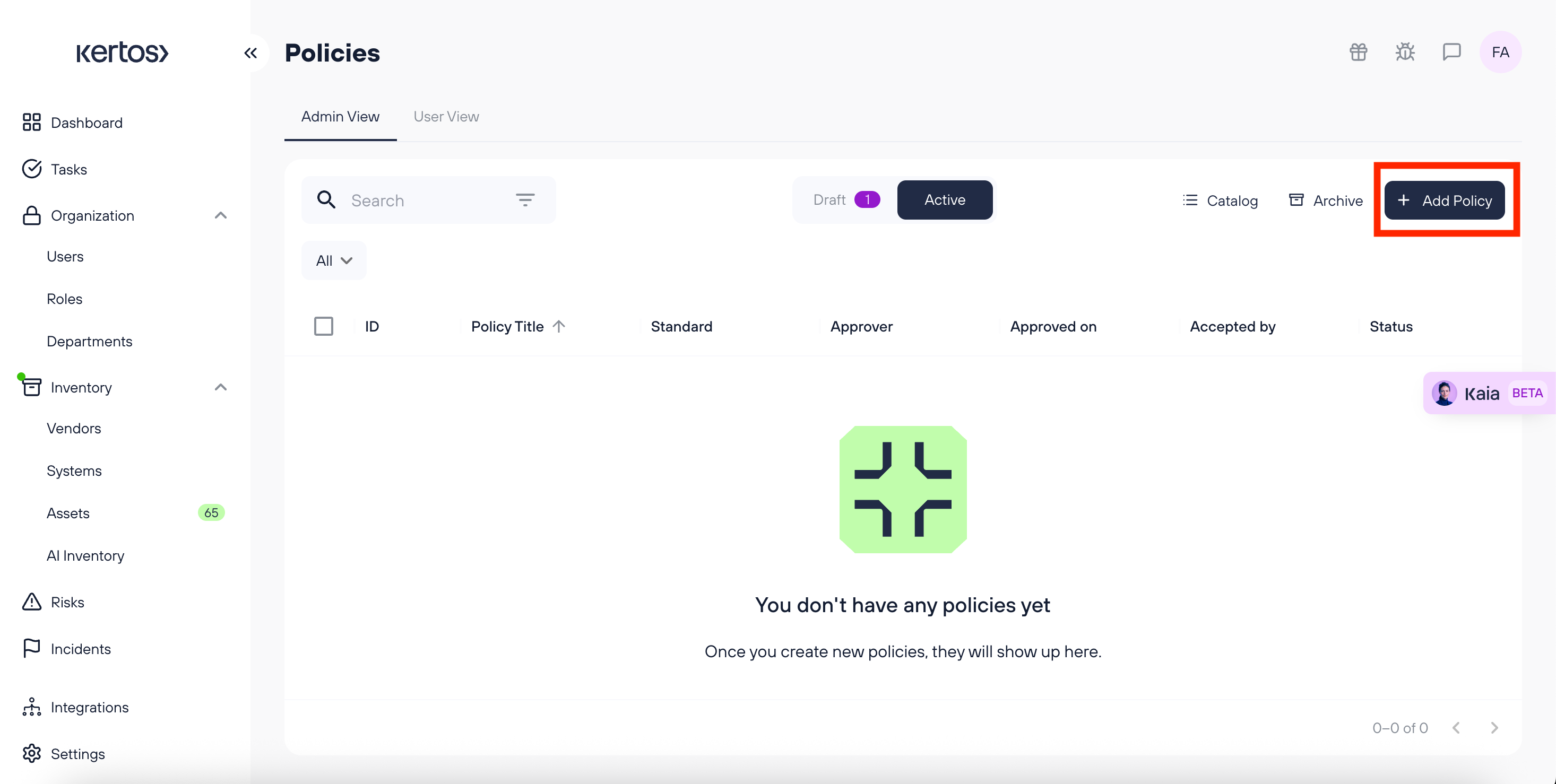1556x784 pixels.
Task: Click the ID column header
Action: [372, 327]
